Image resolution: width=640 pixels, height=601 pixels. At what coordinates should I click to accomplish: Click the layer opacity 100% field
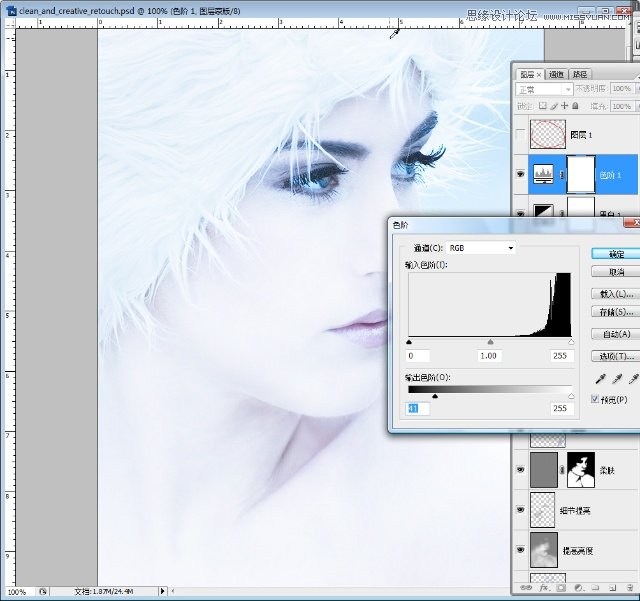[x=622, y=89]
